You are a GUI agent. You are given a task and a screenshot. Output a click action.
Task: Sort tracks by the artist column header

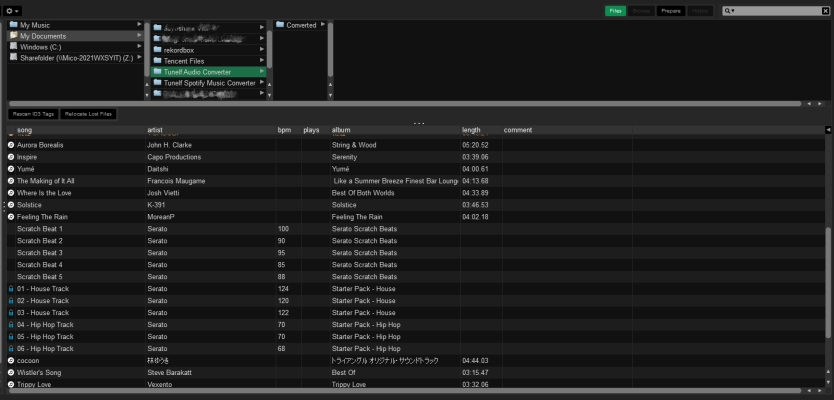click(211, 130)
